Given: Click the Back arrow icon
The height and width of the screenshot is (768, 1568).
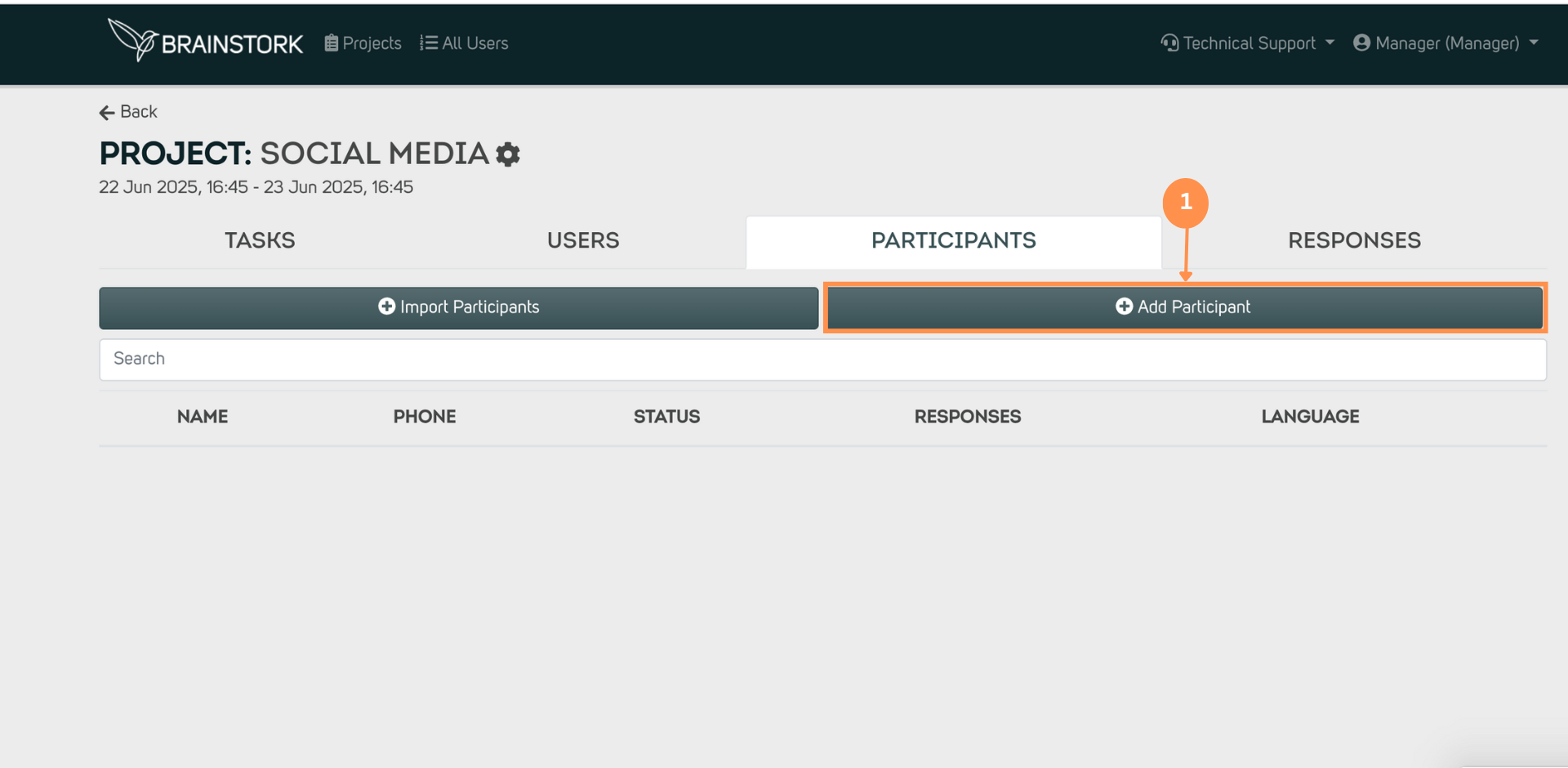Looking at the screenshot, I should tap(107, 113).
